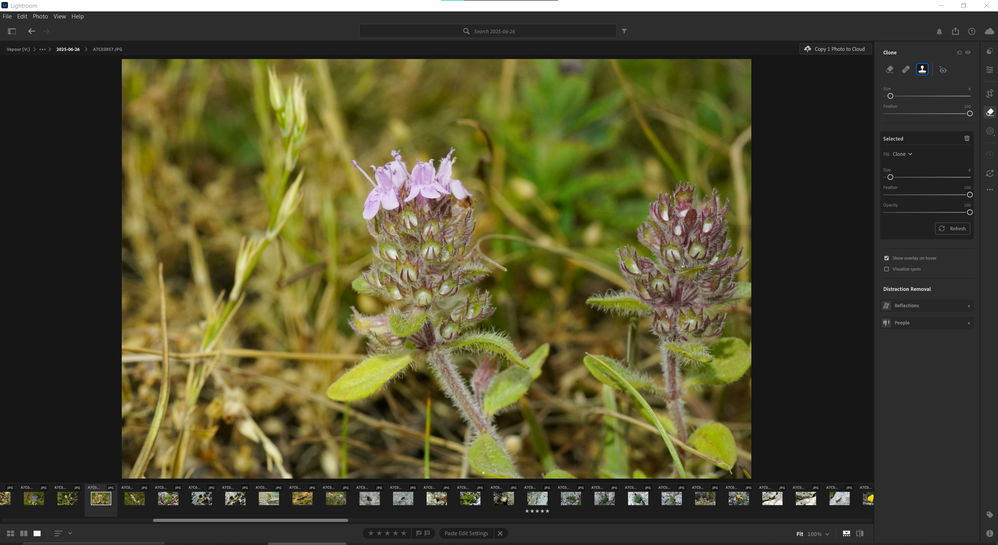Open the Versions history icon
The image size is (998, 545).
point(990,154)
